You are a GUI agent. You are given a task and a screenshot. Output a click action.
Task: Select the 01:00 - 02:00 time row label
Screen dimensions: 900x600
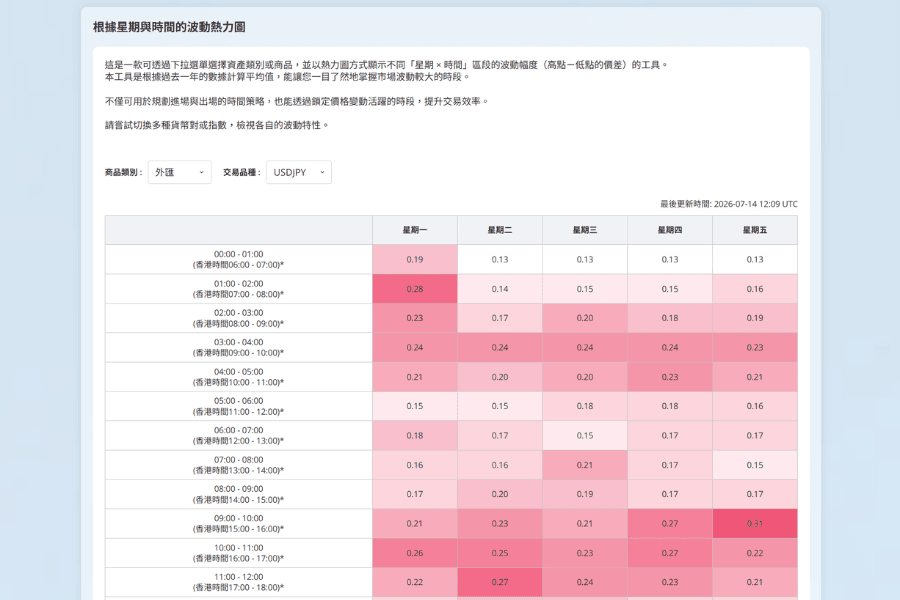(x=239, y=289)
